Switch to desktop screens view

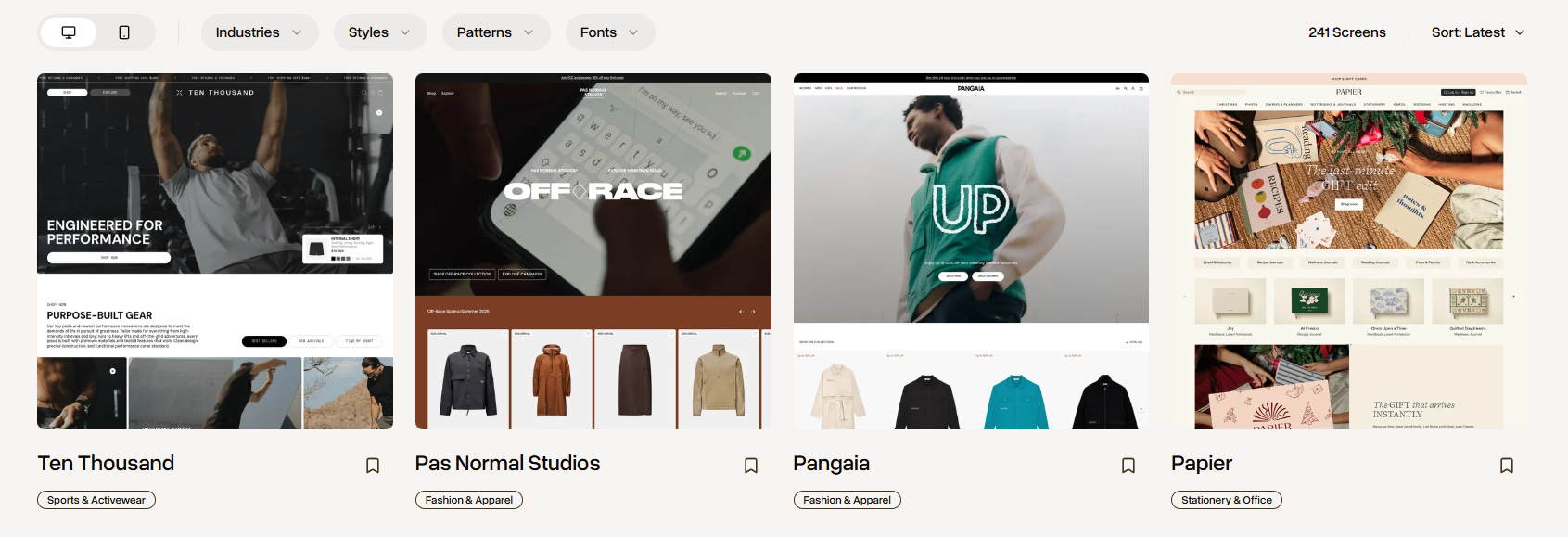(x=69, y=32)
